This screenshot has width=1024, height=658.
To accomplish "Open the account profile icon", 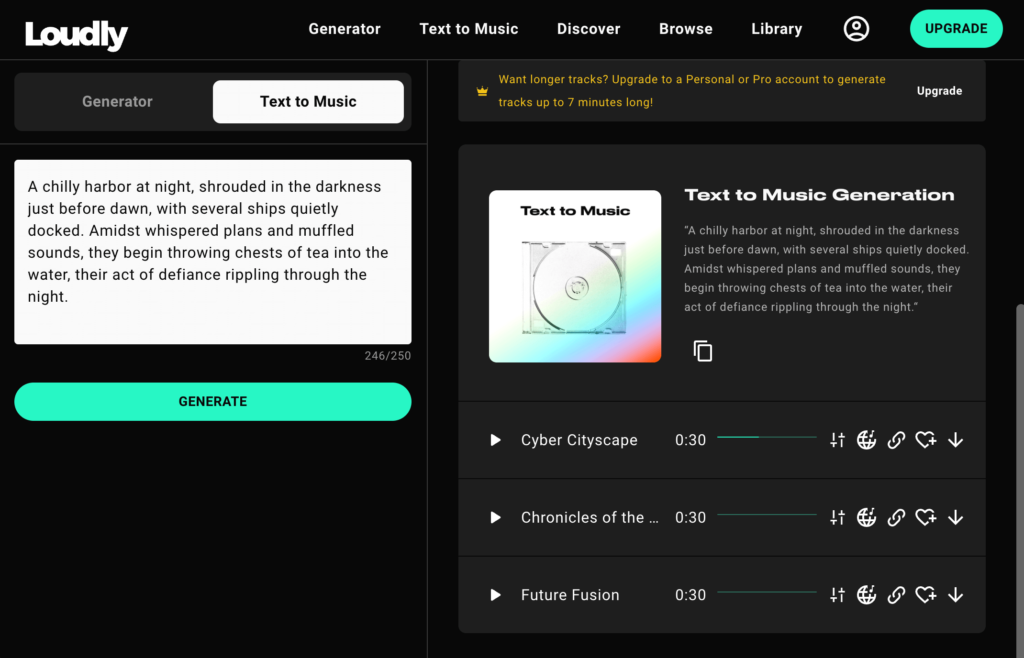I will coord(856,28).
